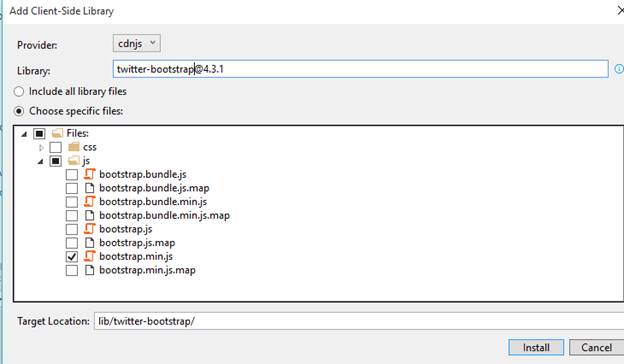Click the bootstrap.bundle.js script icon
624x364 pixels.
[x=90, y=174]
